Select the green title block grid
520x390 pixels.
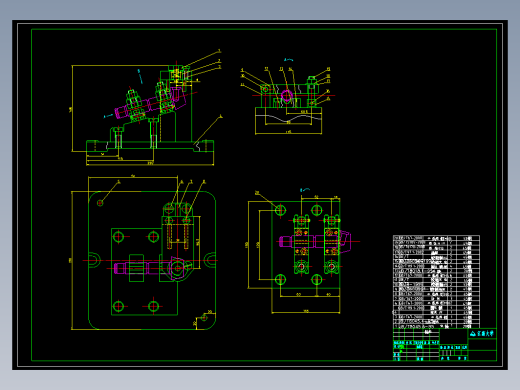(445, 344)
